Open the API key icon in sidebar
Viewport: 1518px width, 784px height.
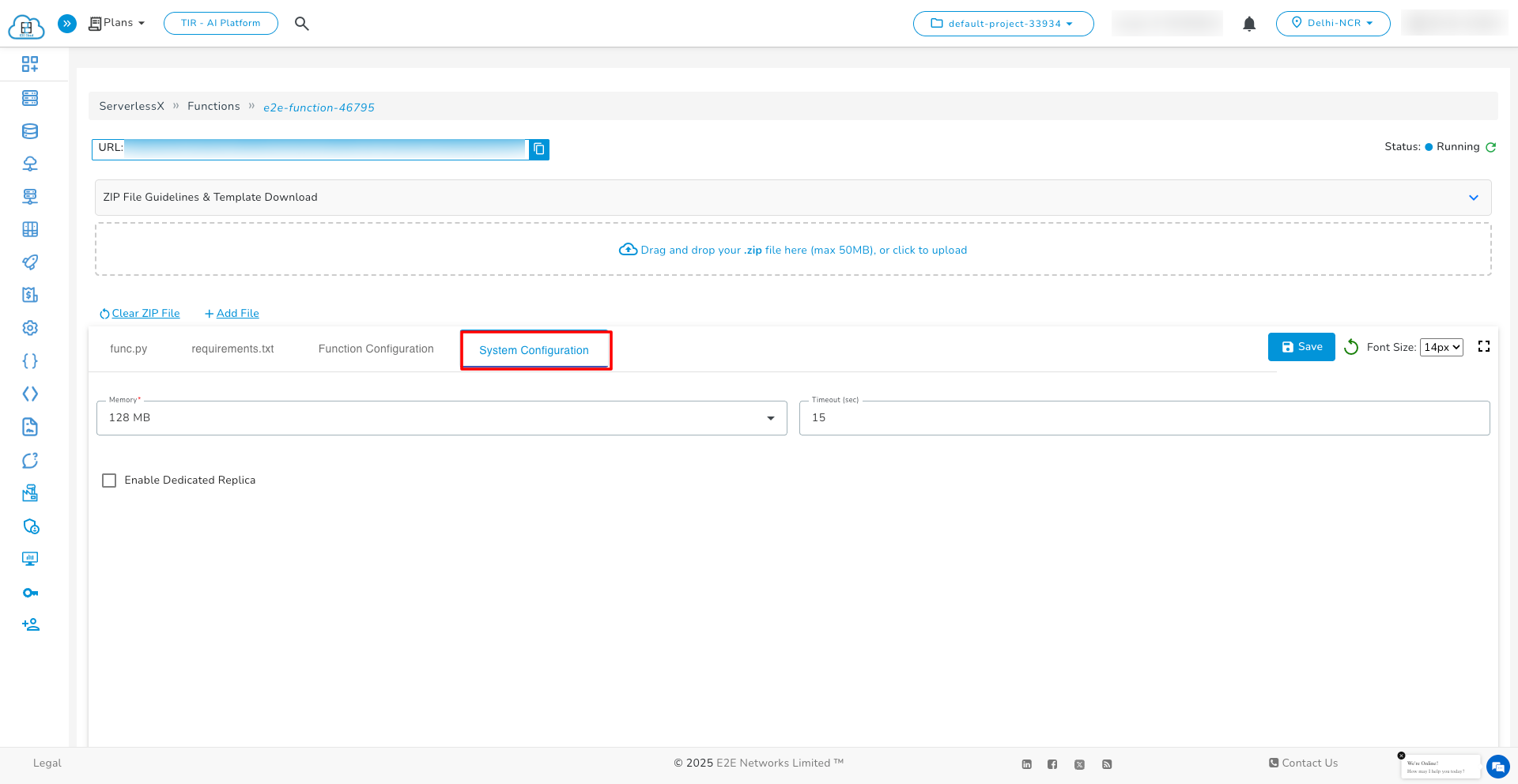point(30,592)
